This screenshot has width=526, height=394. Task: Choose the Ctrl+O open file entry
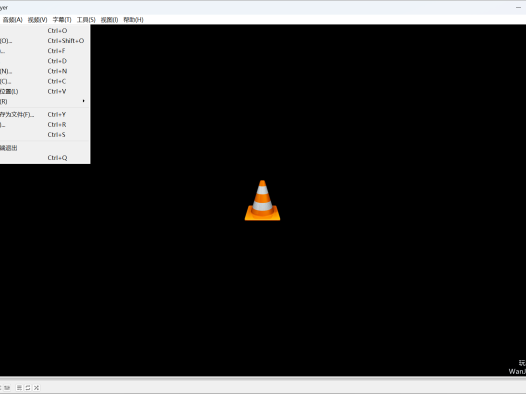[x=45, y=31]
